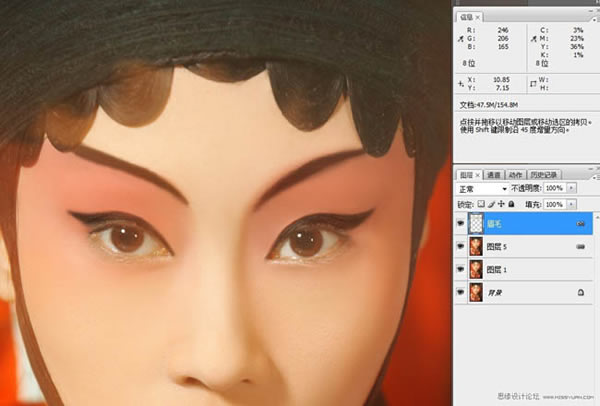This screenshot has height=406, width=600.
Task: Hide 图层 1 layer via eye icon
Action: click(460, 270)
